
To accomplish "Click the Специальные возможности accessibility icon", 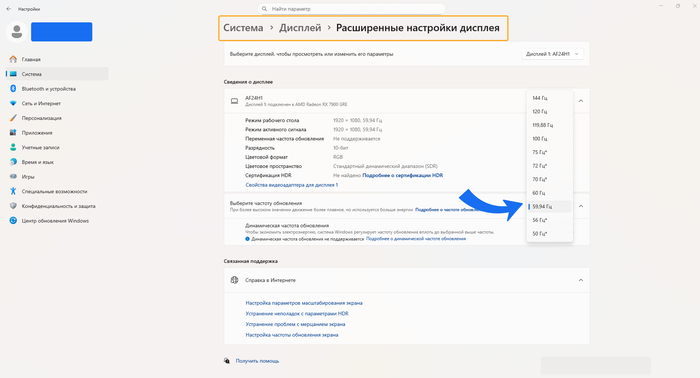I will tap(13, 191).
